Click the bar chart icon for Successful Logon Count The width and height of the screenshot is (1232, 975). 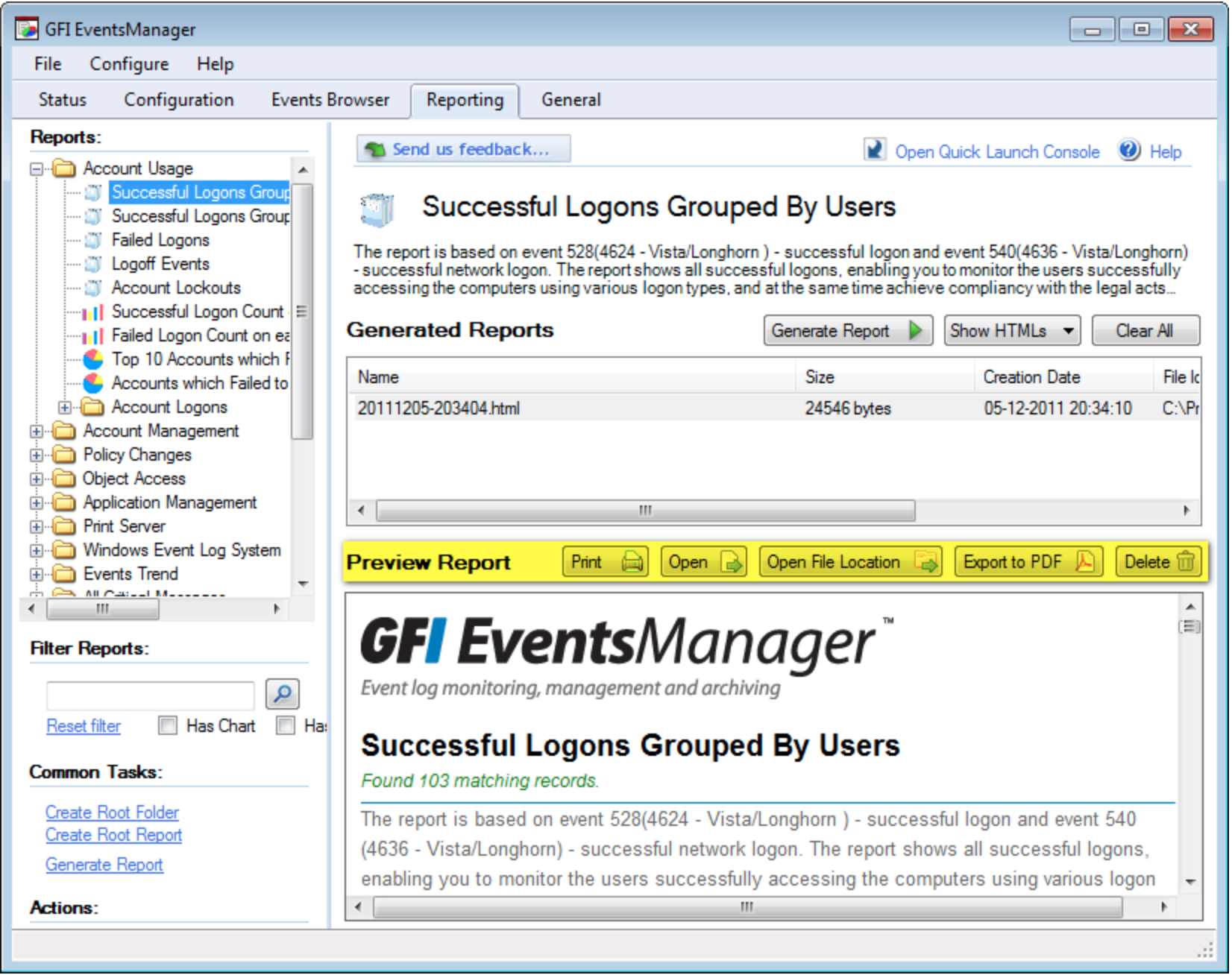click(93, 312)
